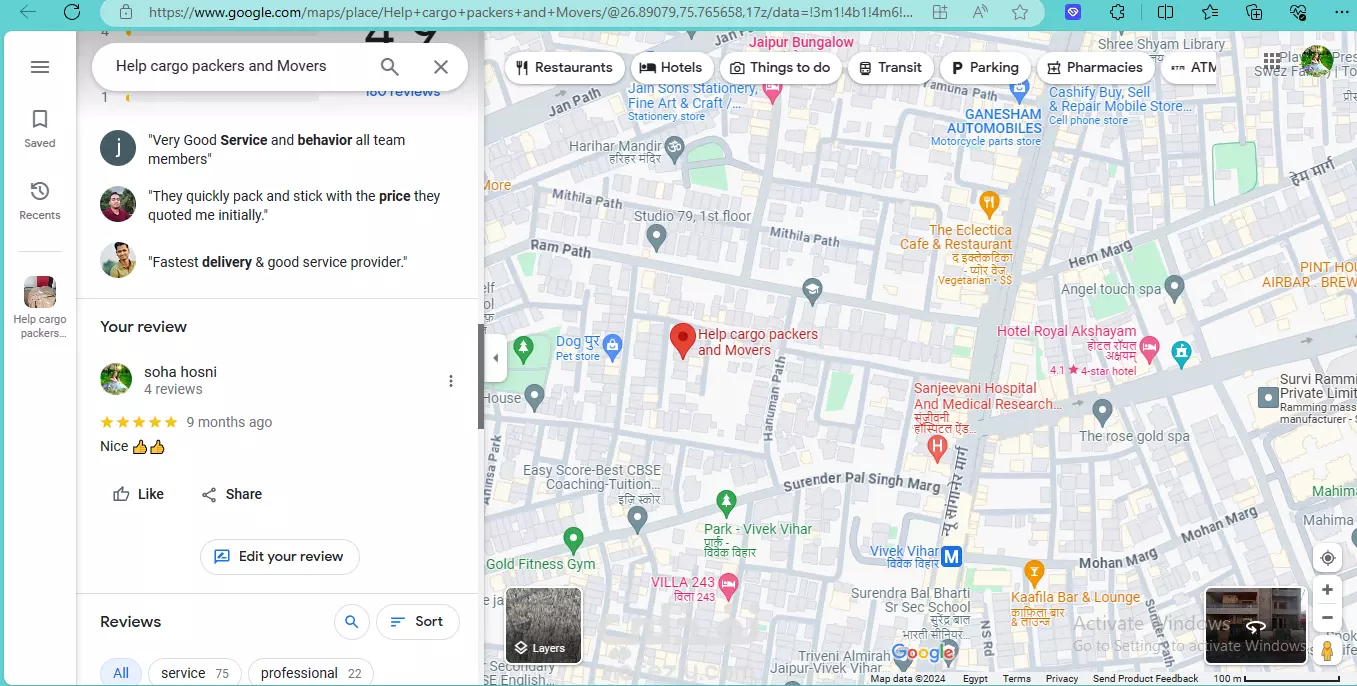The height and width of the screenshot is (686, 1357).
Task: Open Saved places bookmark
Action: pyautogui.click(x=40, y=128)
